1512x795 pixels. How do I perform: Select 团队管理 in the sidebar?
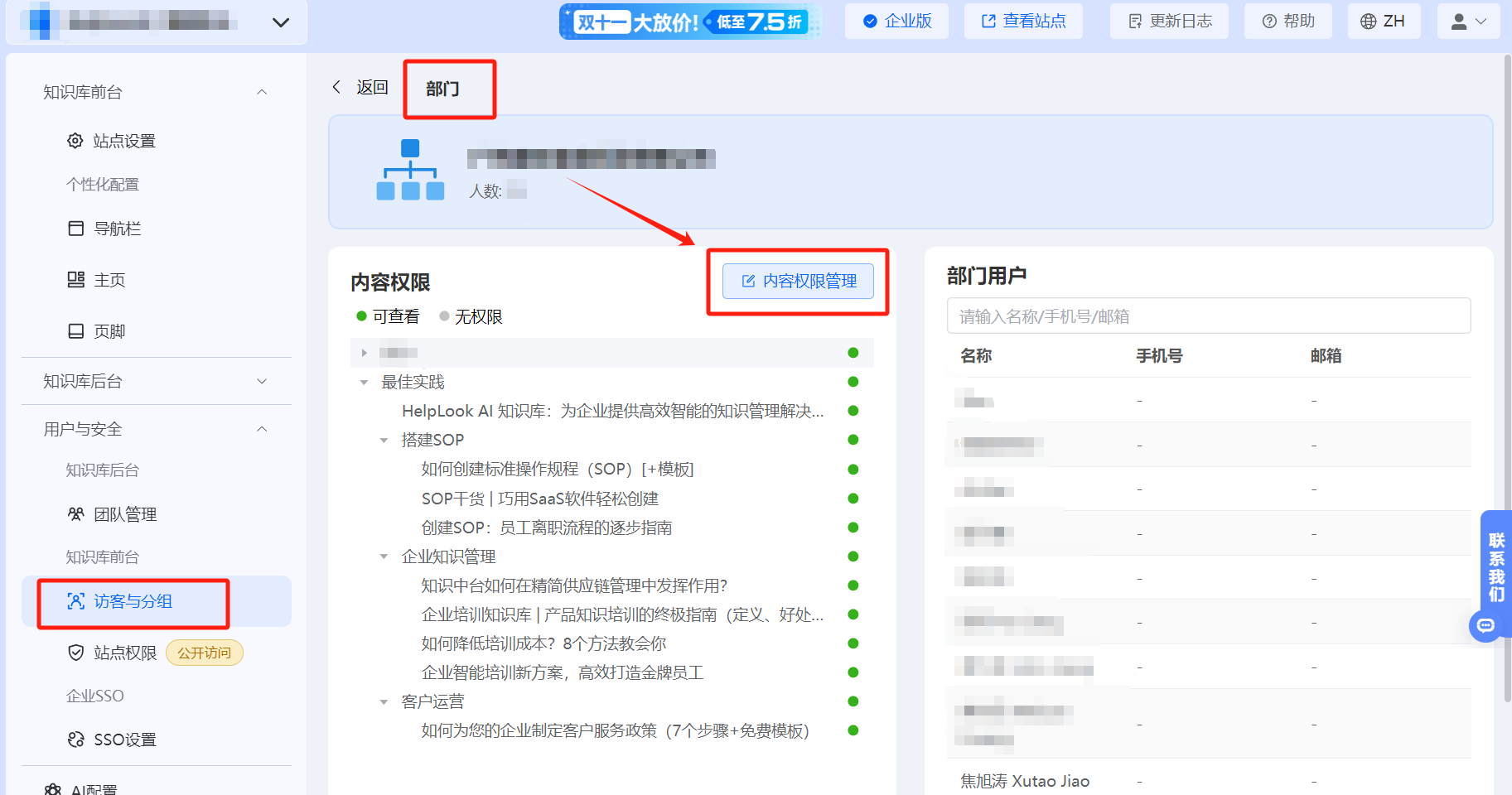[125, 514]
